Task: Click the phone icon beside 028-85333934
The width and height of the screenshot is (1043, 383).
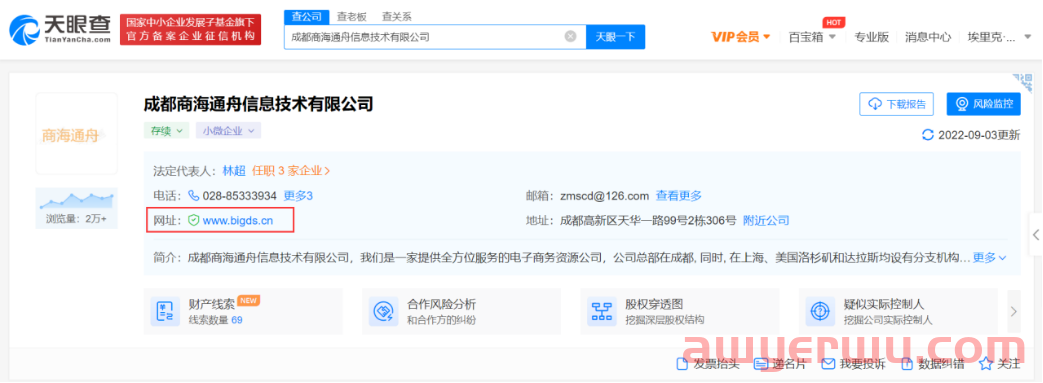Action: [x=194, y=195]
